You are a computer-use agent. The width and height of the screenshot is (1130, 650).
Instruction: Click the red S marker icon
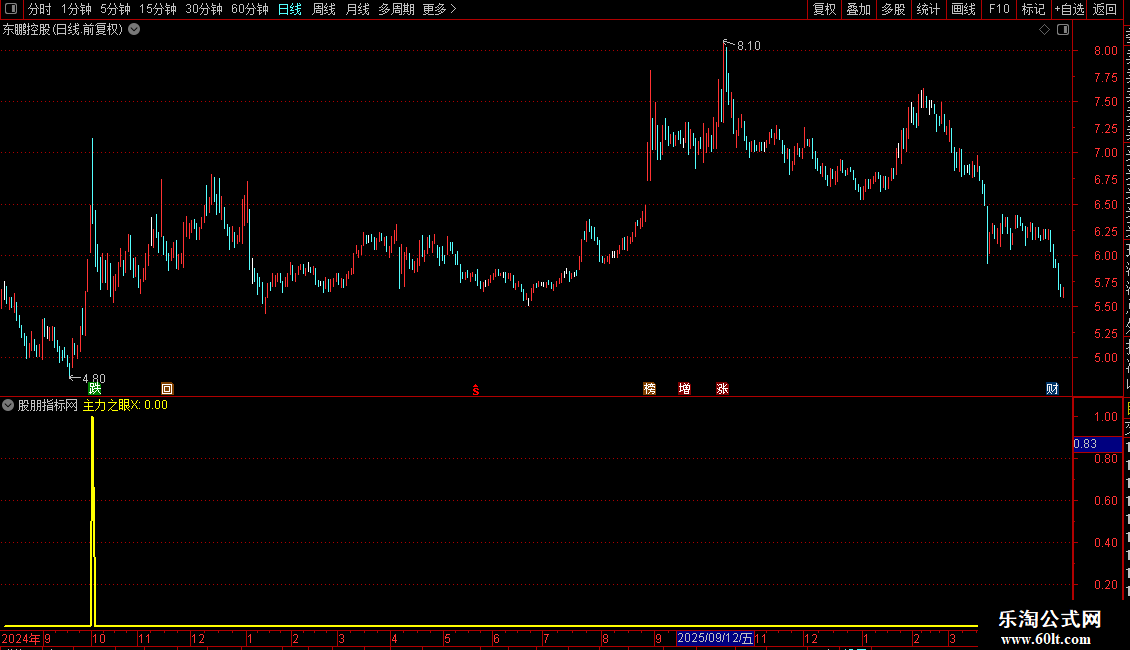pos(476,390)
